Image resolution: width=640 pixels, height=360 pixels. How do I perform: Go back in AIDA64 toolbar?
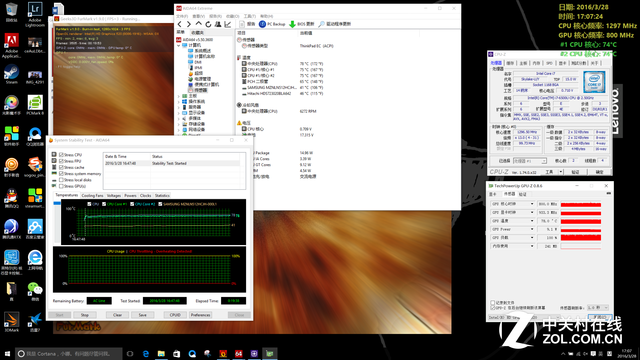tap(180, 24)
